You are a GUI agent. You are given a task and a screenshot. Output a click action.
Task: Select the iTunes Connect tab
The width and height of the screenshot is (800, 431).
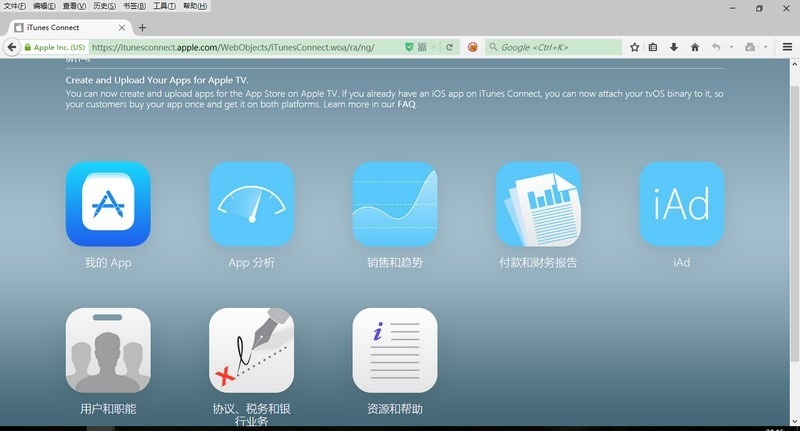tap(70, 28)
